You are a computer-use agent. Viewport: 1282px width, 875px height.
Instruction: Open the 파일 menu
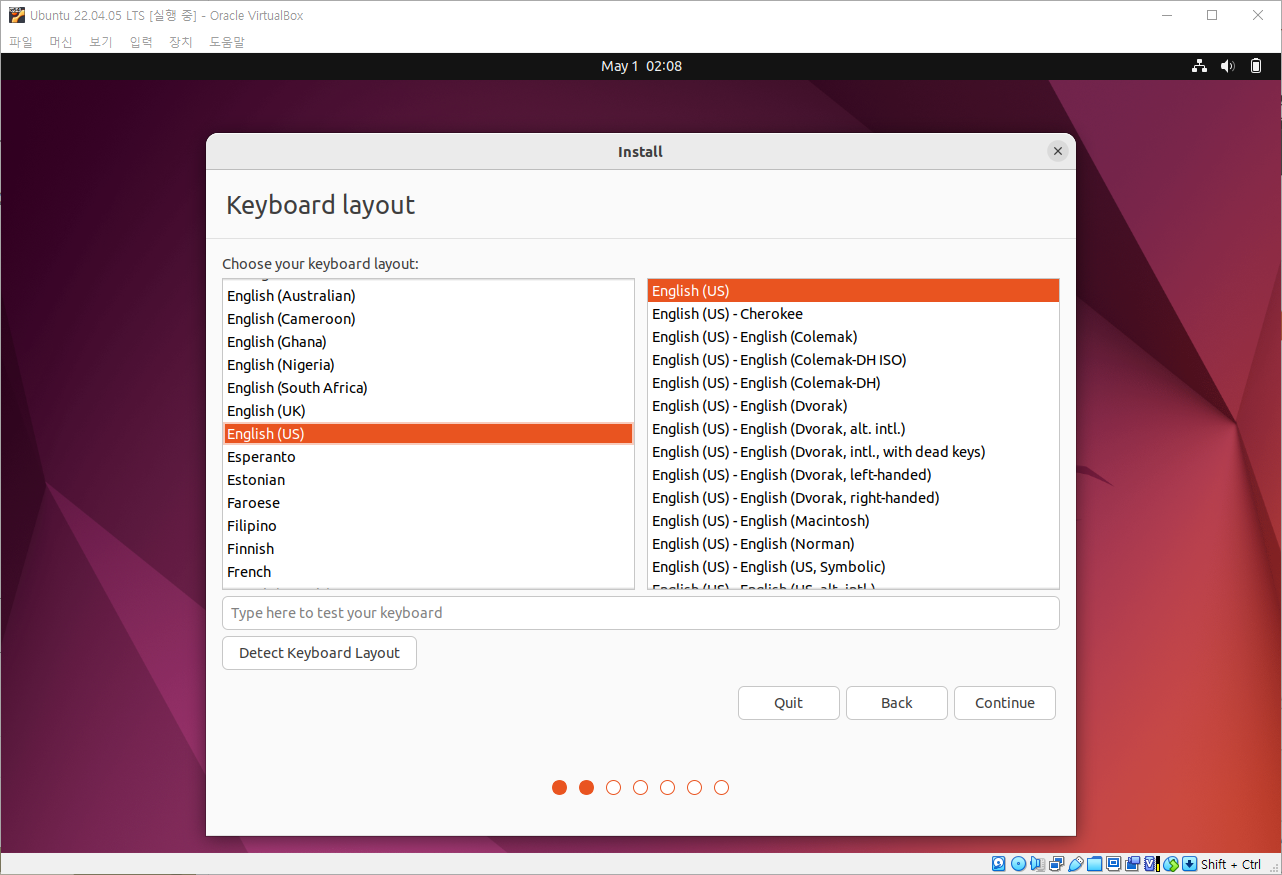(21, 42)
